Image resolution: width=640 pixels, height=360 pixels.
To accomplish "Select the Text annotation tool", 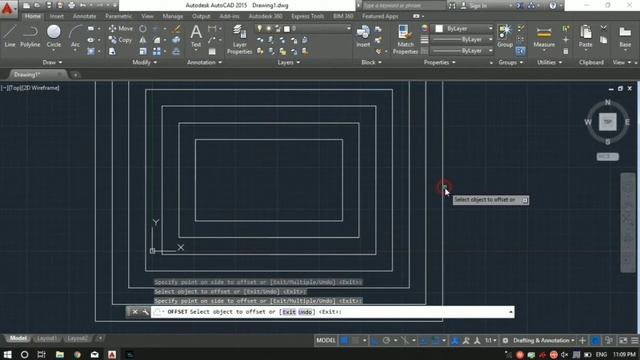I will click(196, 36).
